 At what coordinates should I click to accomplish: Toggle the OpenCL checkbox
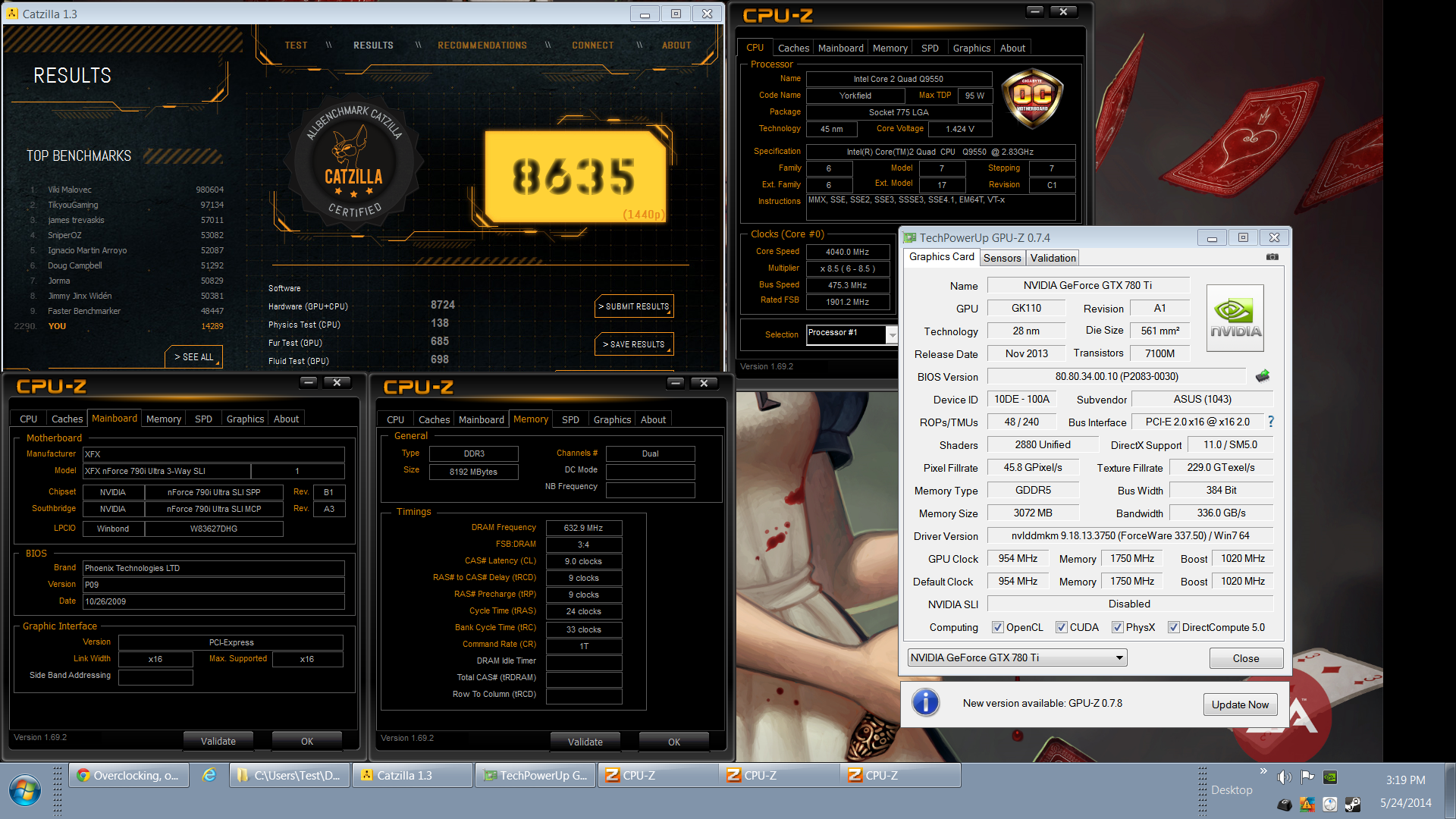click(x=998, y=627)
